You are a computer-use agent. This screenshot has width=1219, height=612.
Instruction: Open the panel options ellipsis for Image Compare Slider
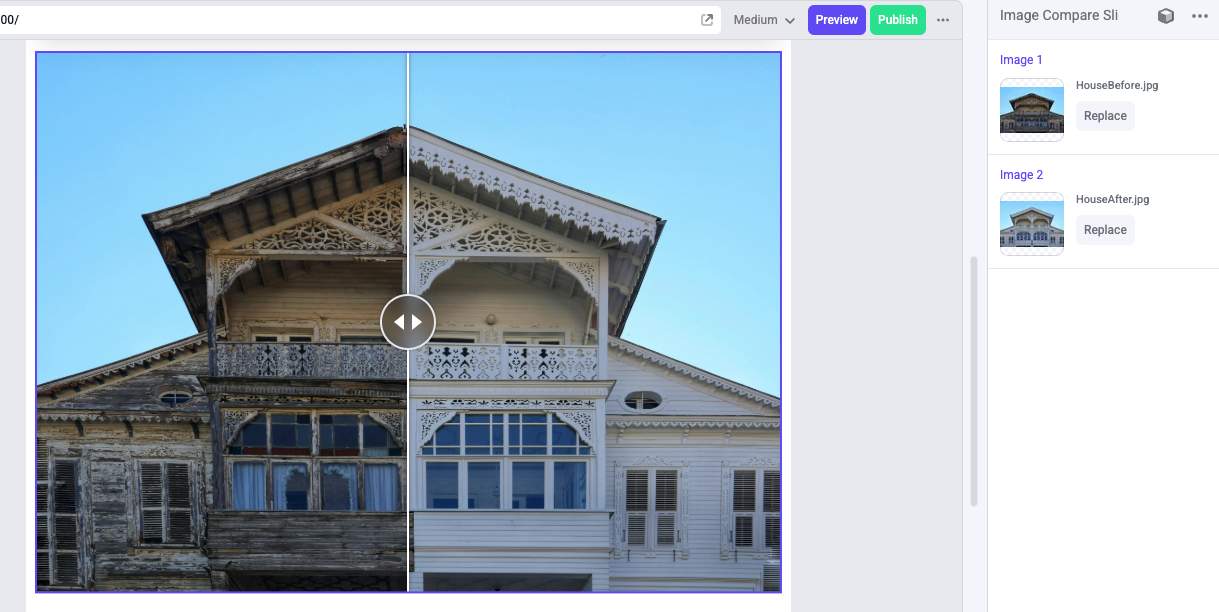click(x=1200, y=16)
